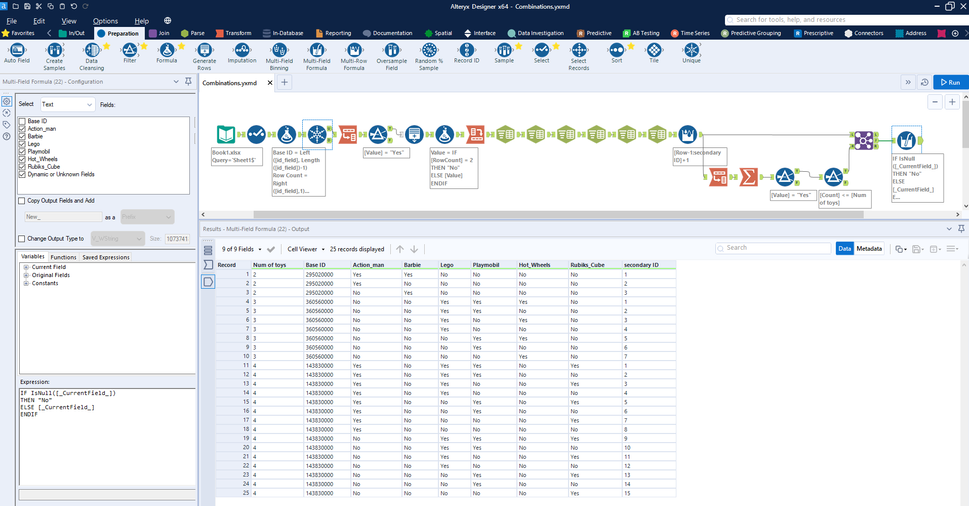Check the Base ID field checkbox
The height and width of the screenshot is (506, 969).
click(x=22, y=121)
